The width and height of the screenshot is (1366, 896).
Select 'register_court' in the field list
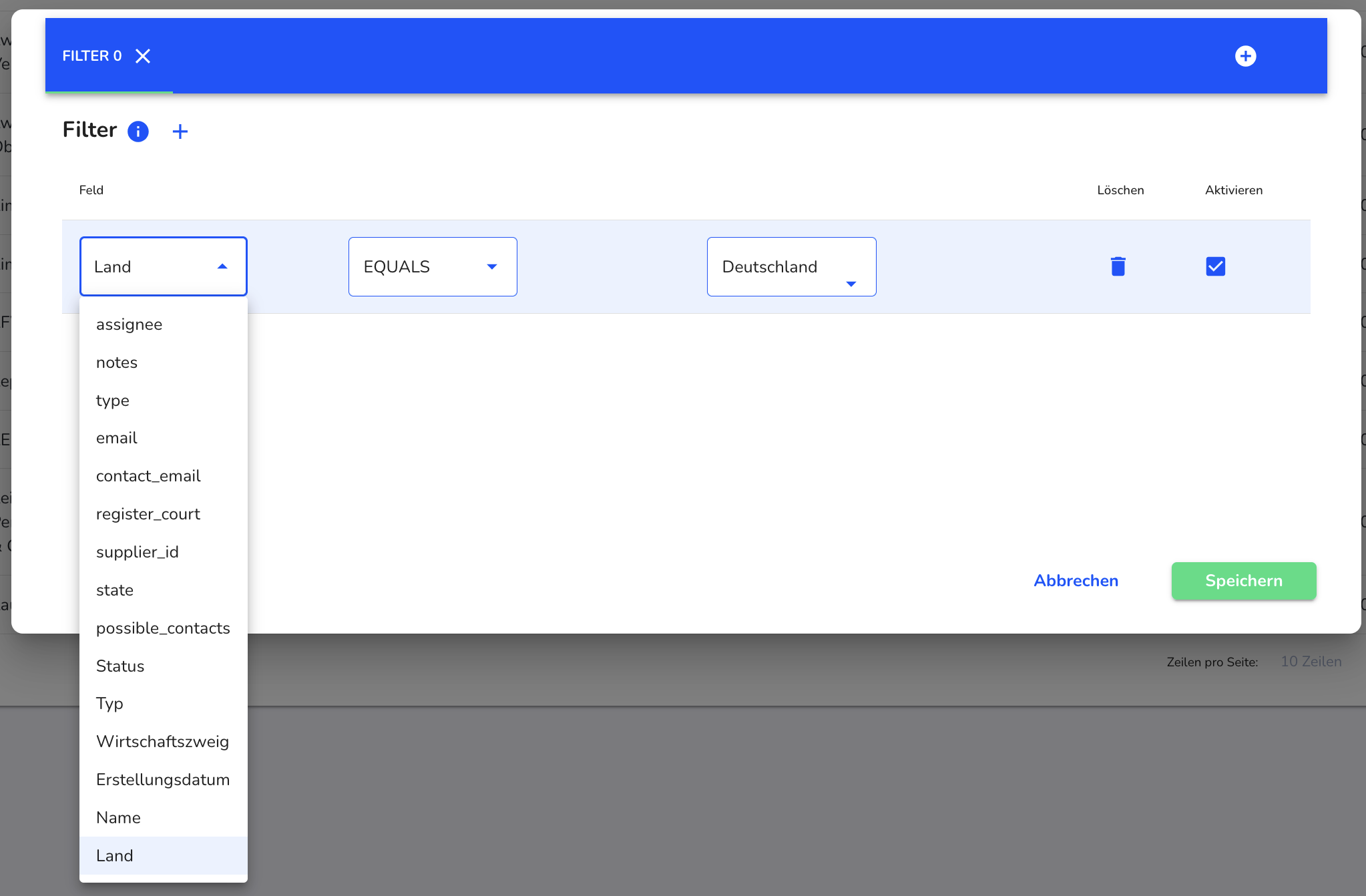pos(164,514)
